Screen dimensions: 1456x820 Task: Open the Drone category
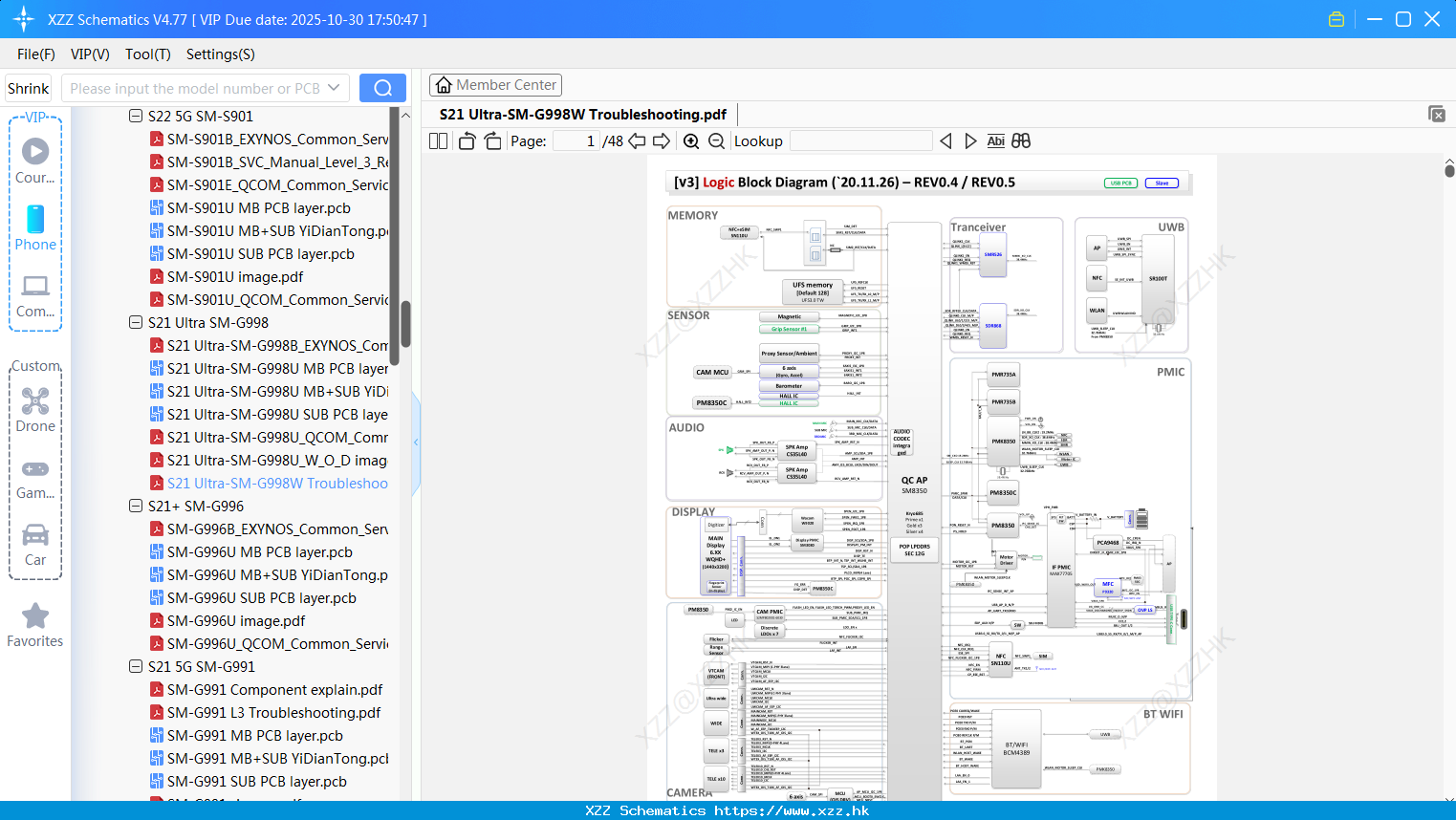coord(35,410)
